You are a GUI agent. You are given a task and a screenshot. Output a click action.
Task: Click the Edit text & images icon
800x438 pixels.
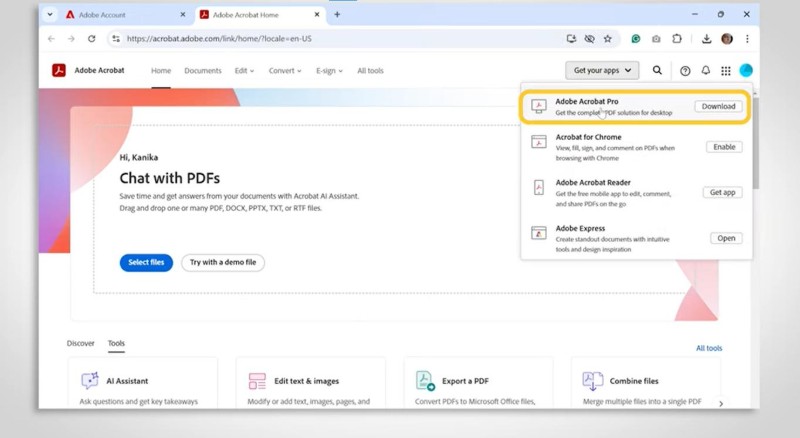click(257, 381)
